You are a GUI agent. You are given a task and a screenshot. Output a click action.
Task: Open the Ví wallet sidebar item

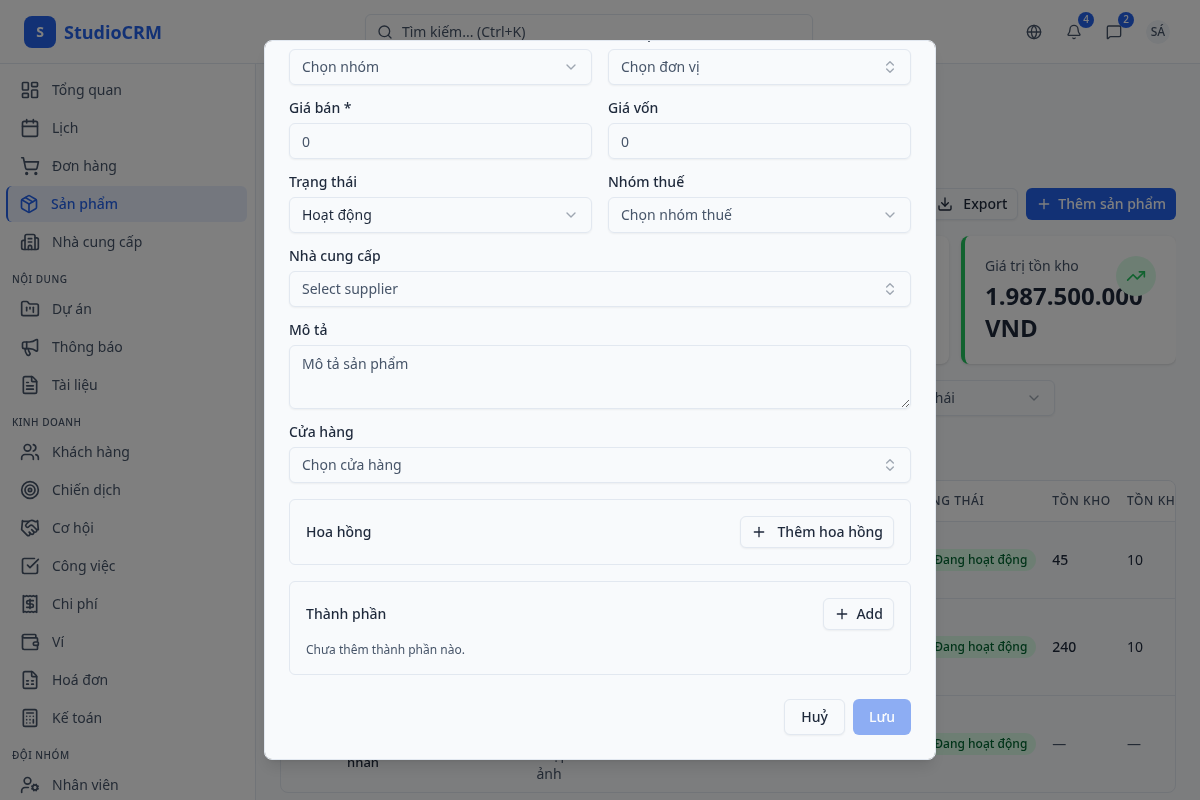coord(58,642)
